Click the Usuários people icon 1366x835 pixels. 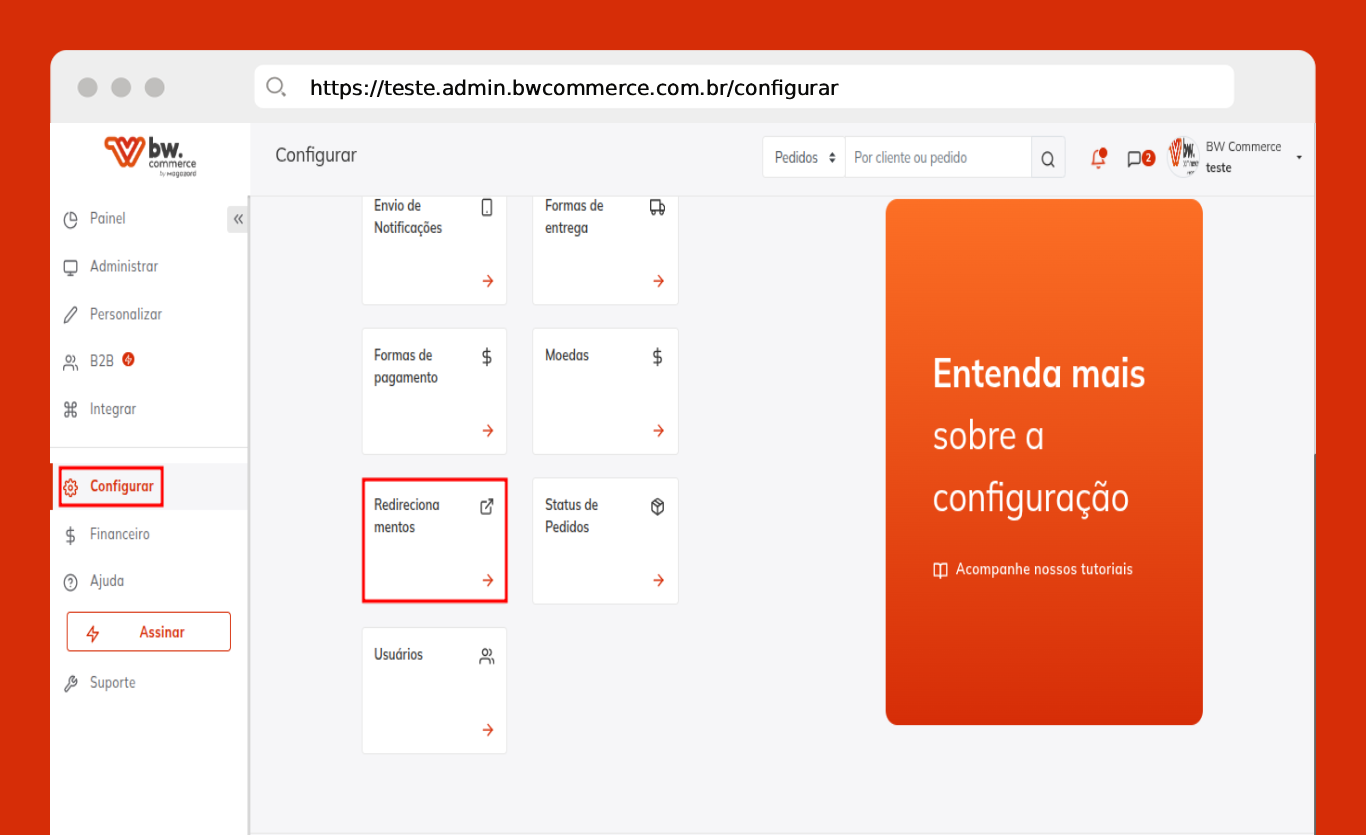[x=487, y=656]
